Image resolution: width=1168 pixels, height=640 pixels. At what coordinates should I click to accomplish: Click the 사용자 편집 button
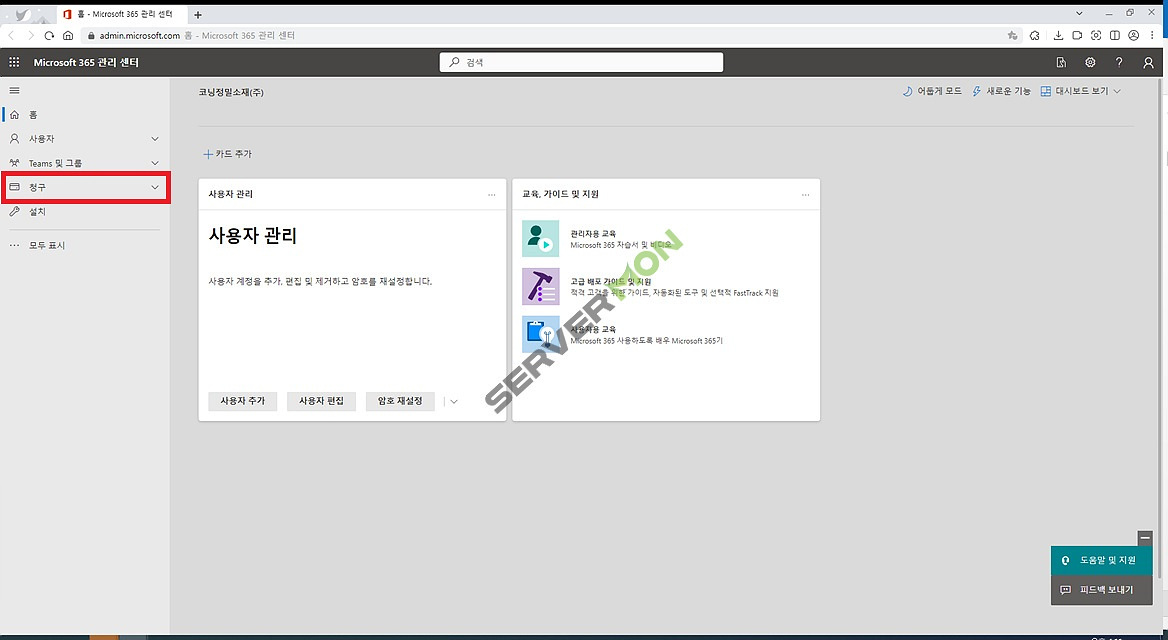321,401
